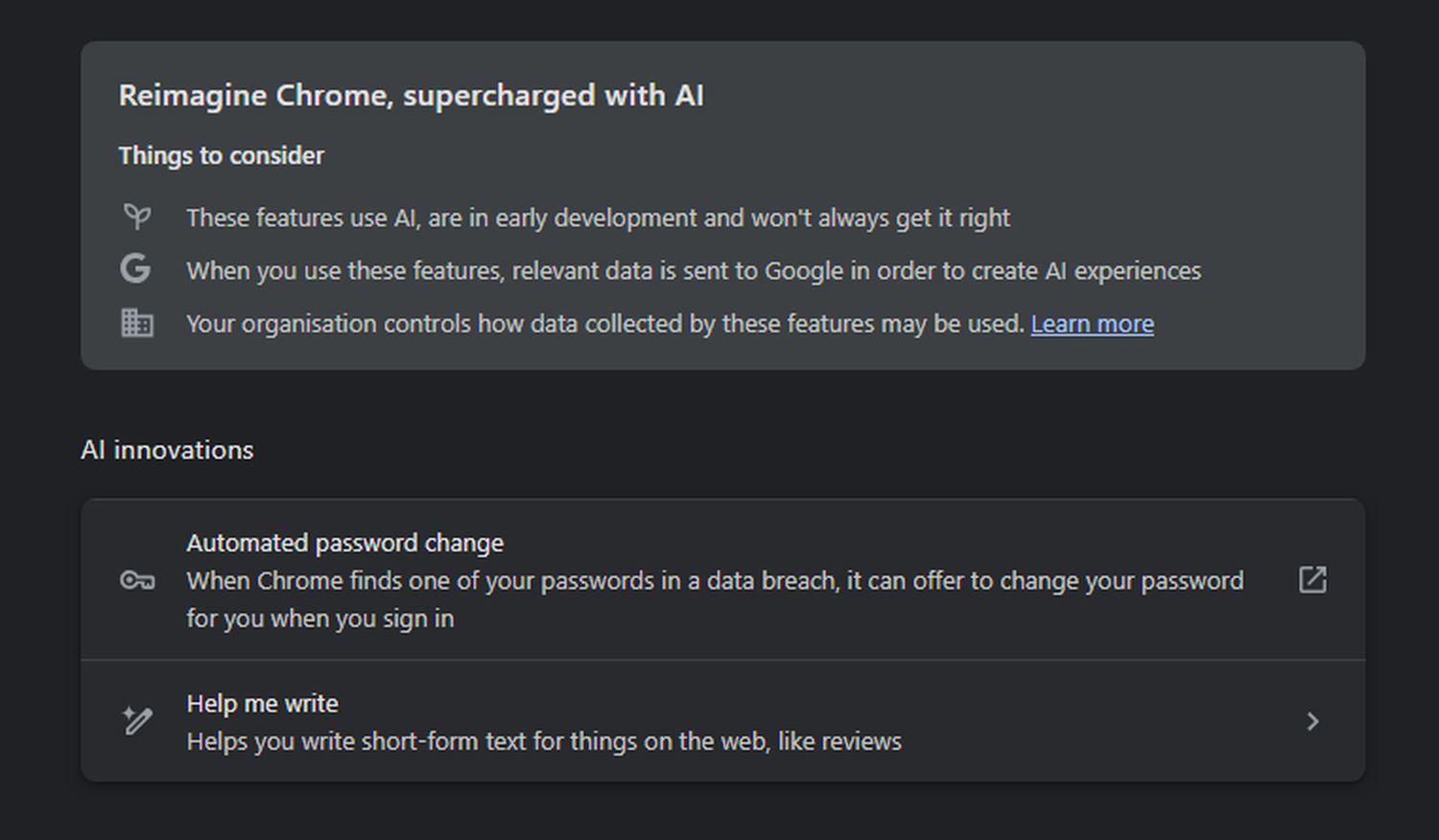
Task: Click the sprout icon beside the early development note
Action: (x=137, y=217)
